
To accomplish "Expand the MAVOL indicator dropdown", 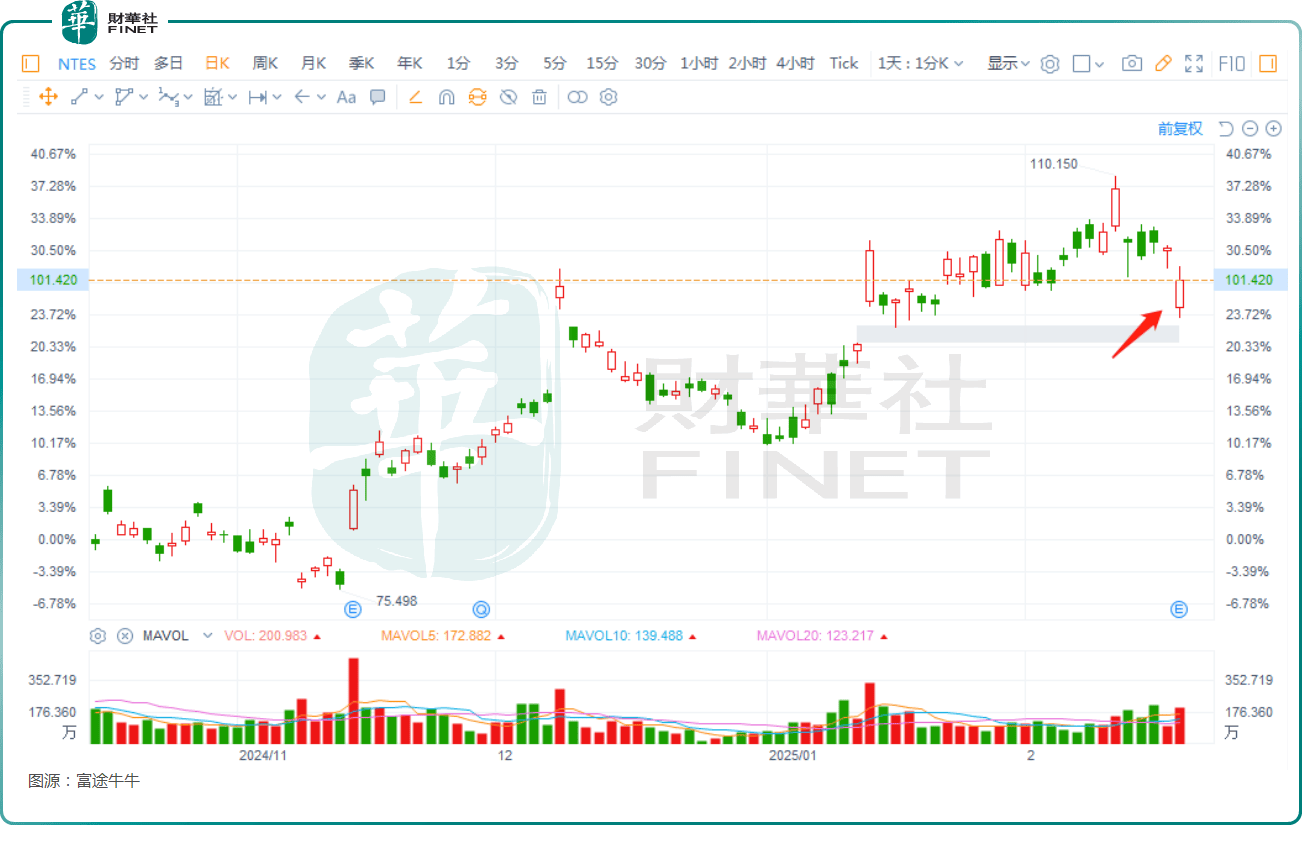I will pyautogui.click(x=208, y=635).
